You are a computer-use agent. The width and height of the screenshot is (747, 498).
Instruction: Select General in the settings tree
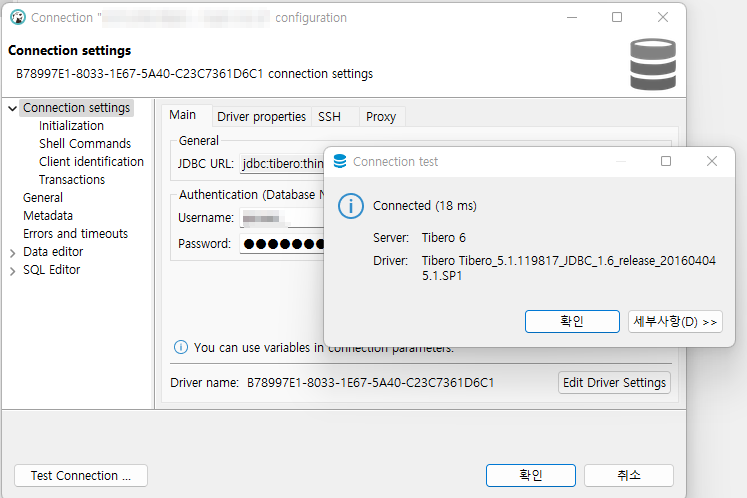43,198
